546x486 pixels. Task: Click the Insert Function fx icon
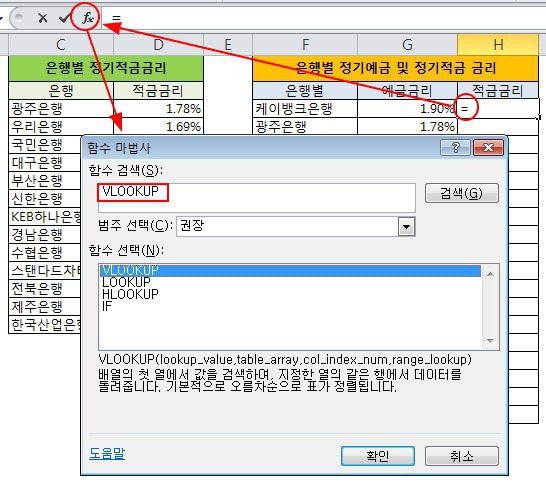pos(87,18)
